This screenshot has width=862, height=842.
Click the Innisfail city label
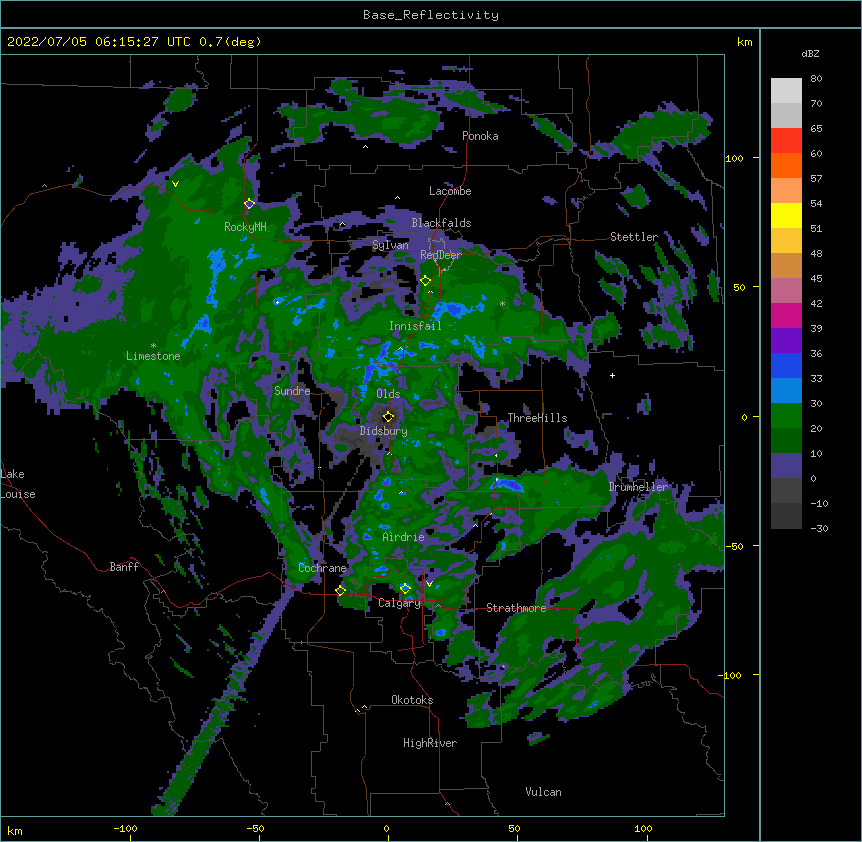pos(415,326)
